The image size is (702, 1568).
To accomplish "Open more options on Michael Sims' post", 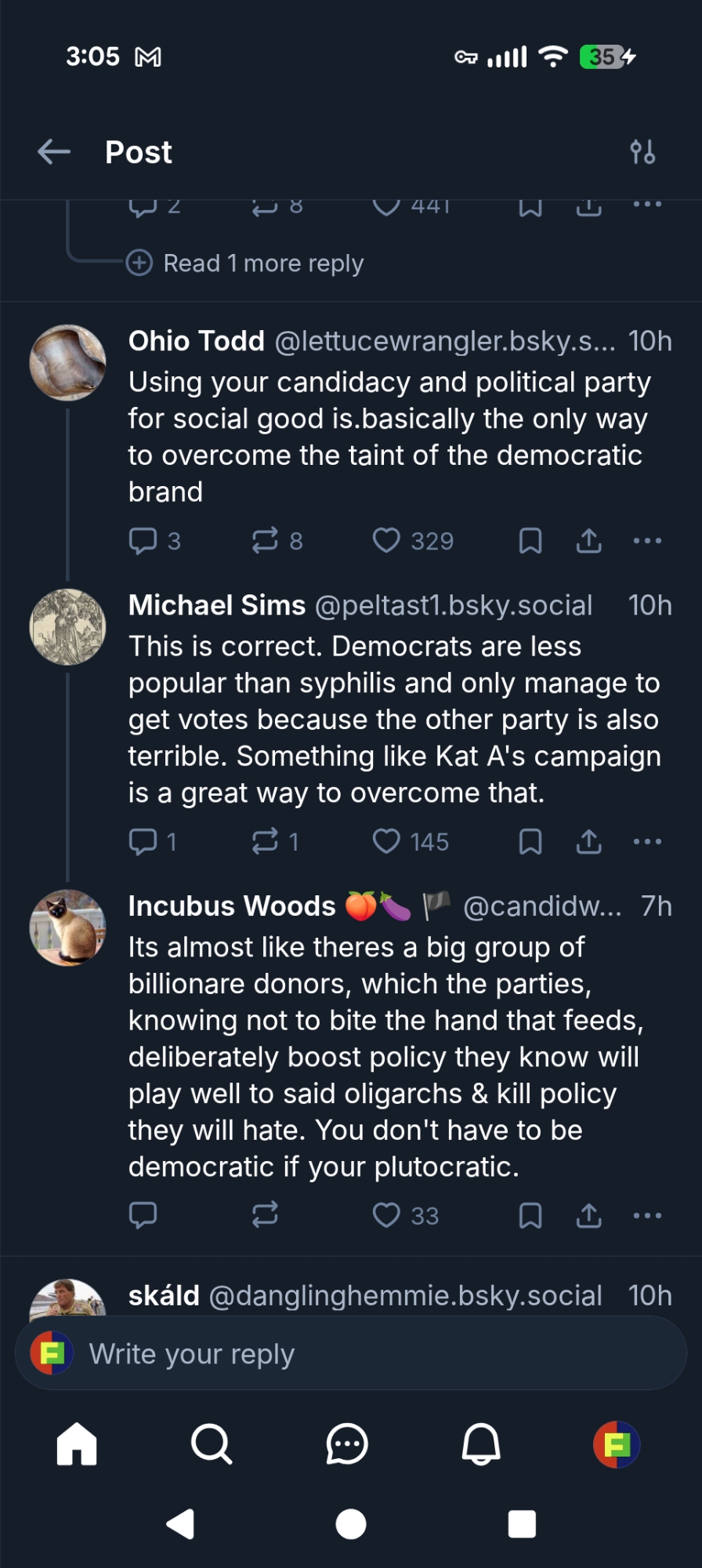I will tap(647, 842).
